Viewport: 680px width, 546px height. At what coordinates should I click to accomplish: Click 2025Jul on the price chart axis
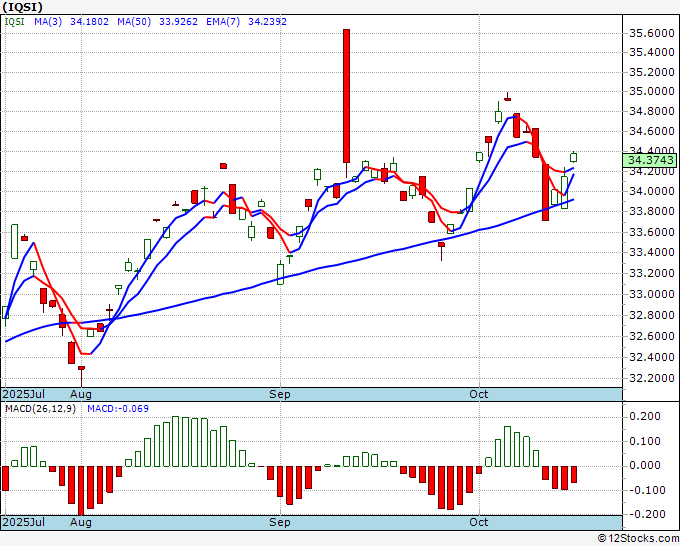coord(24,394)
